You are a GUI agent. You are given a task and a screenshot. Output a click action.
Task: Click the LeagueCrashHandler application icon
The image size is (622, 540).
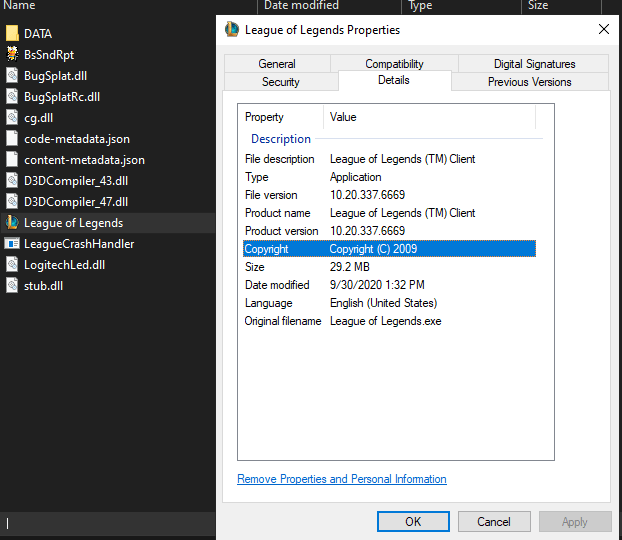click(x=12, y=244)
